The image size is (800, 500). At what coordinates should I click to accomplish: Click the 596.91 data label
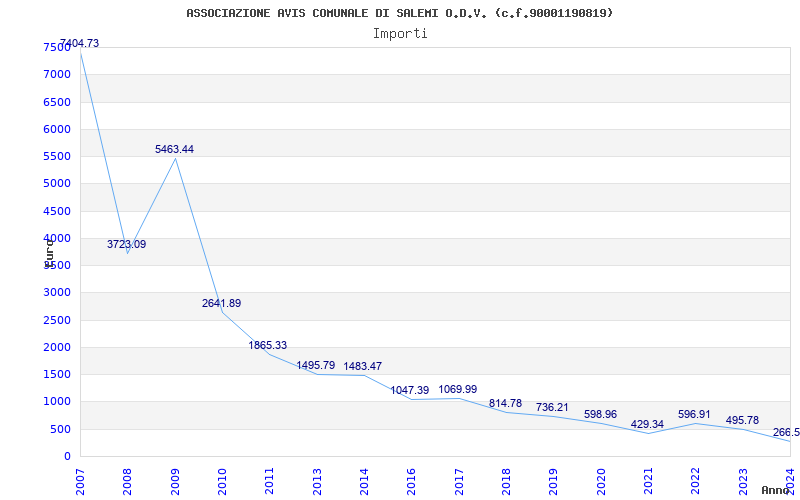[694, 414]
